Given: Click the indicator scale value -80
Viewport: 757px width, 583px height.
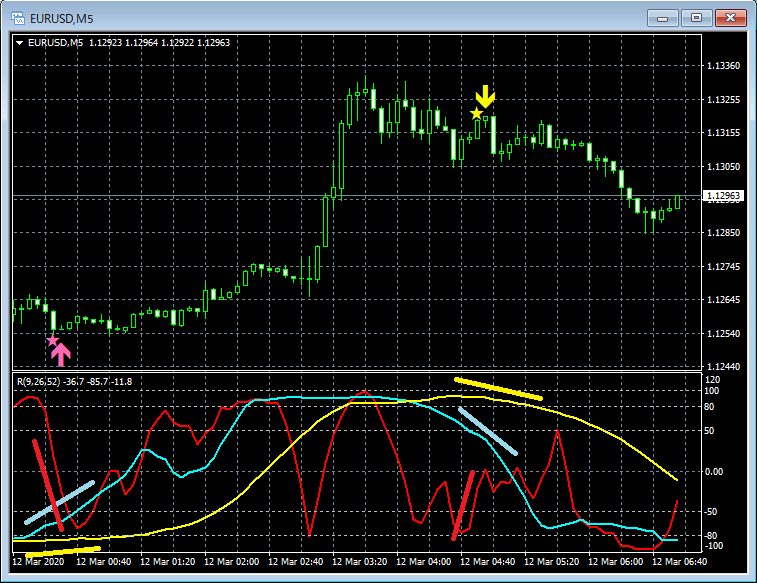Looking at the screenshot, I should [710, 536].
